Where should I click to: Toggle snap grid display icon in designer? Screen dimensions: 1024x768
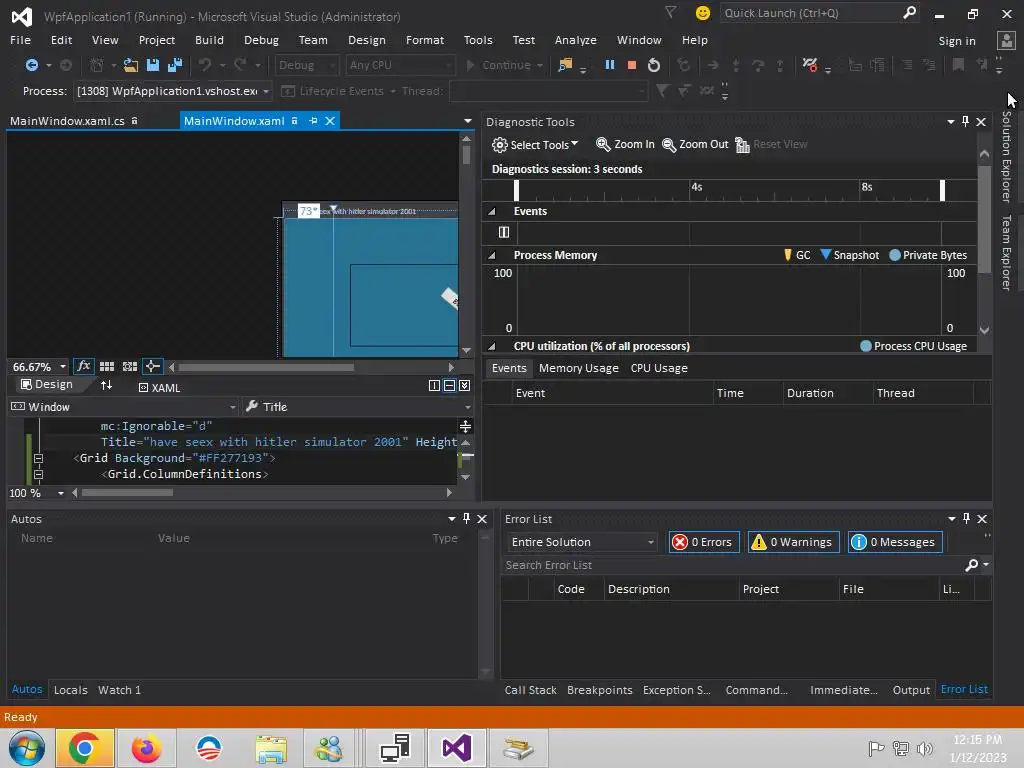(x=107, y=366)
